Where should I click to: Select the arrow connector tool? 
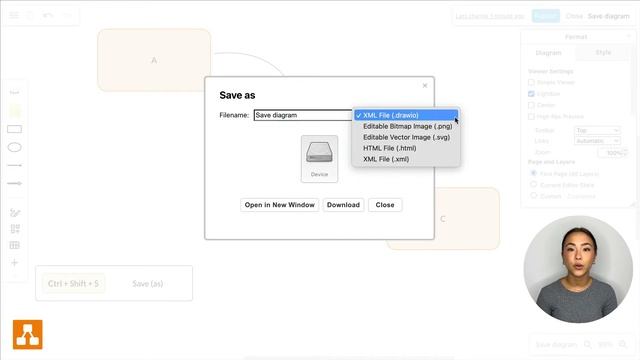click(15, 183)
